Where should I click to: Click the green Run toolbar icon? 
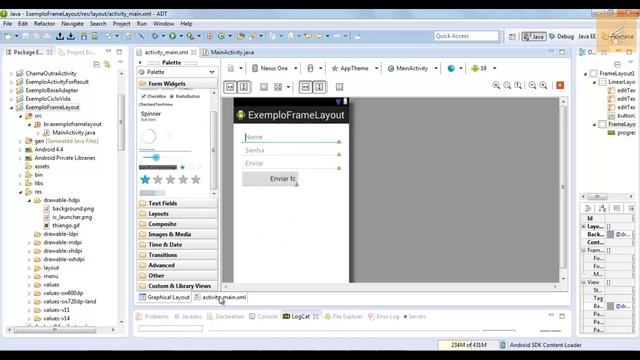[173, 36]
